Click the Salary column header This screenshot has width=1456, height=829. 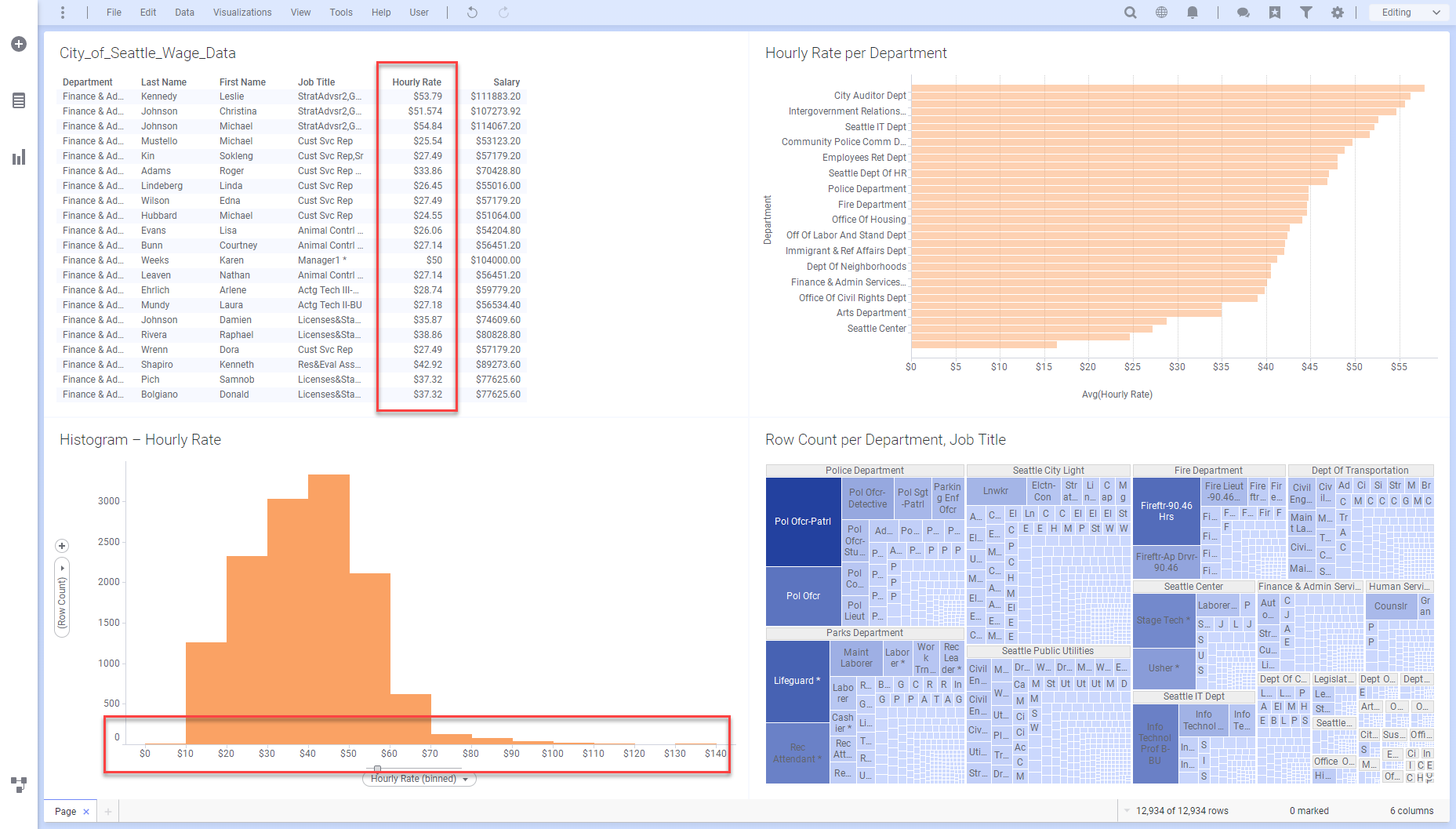click(x=506, y=82)
